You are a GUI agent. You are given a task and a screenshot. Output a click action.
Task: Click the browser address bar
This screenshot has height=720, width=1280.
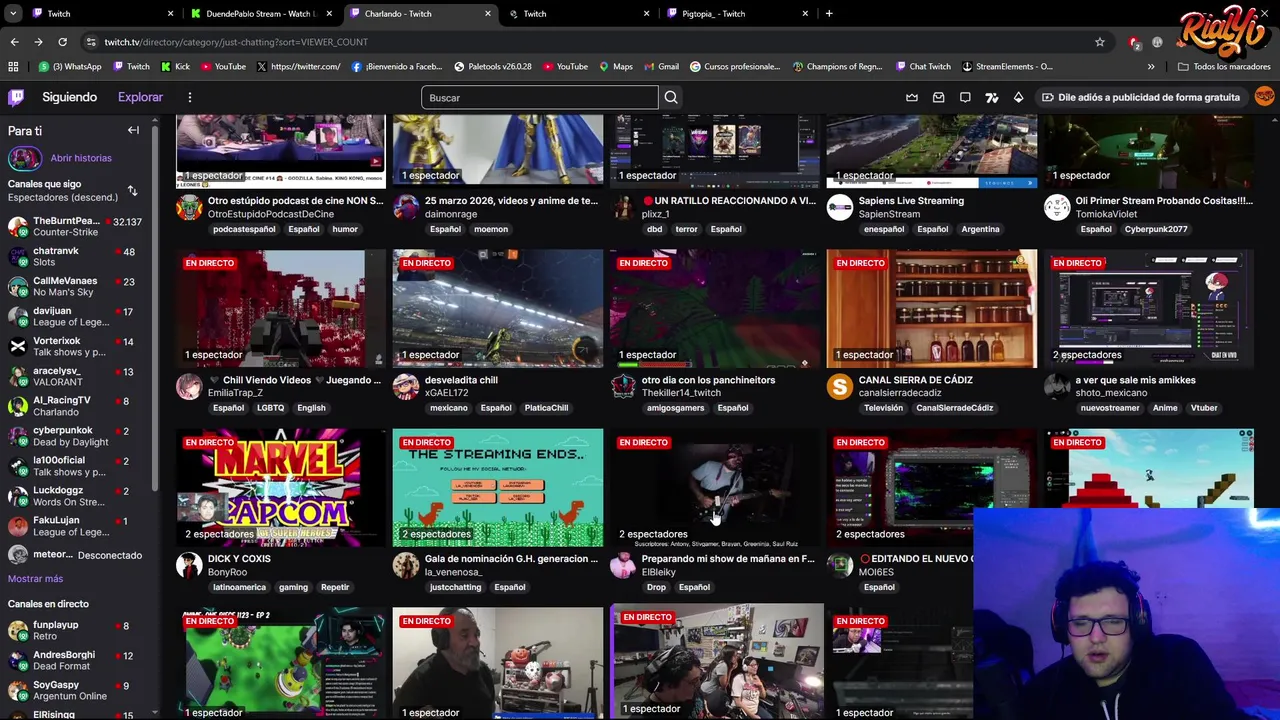click(x=585, y=42)
